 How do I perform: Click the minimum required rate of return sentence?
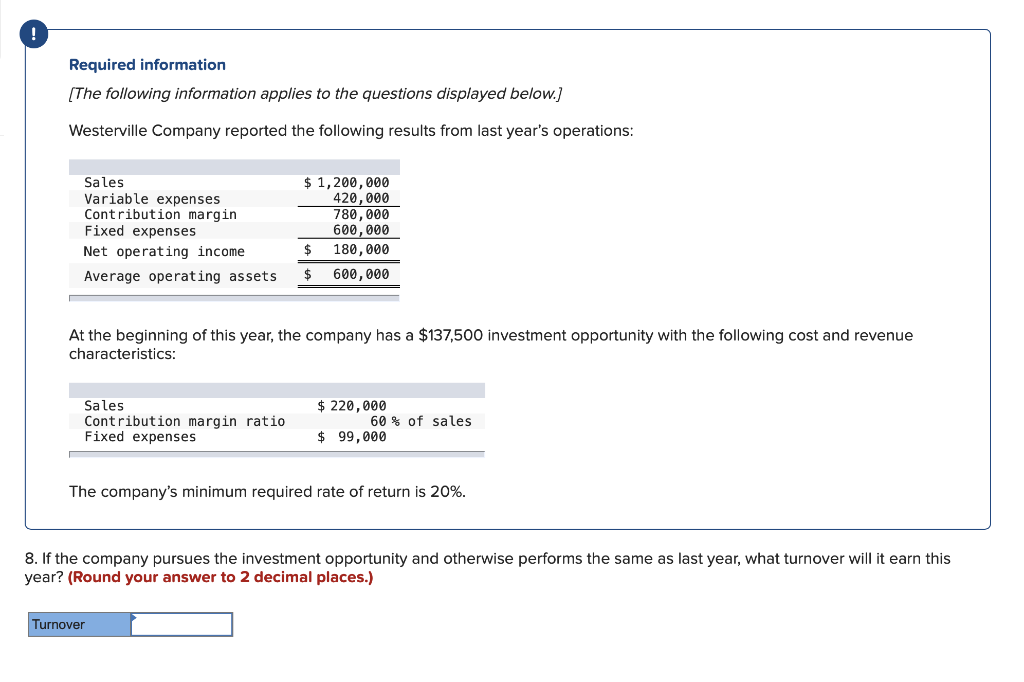click(268, 491)
